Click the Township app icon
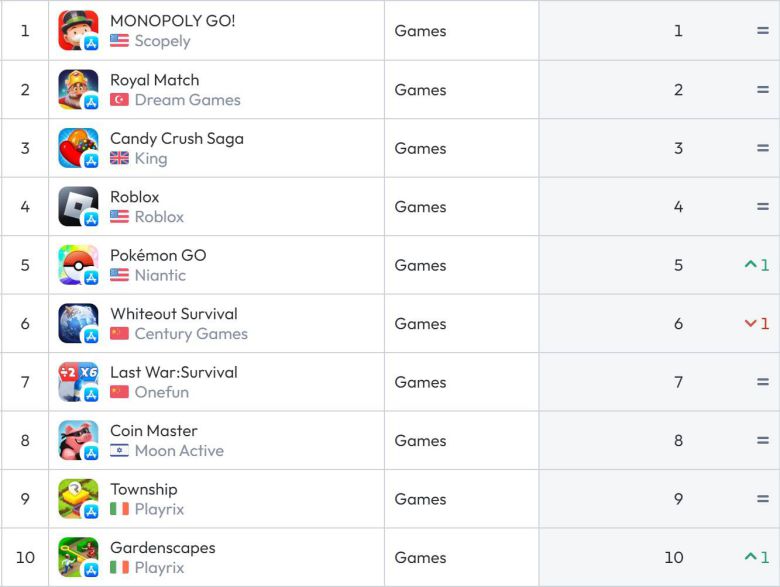This screenshot has width=780, height=587. pos(78,498)
